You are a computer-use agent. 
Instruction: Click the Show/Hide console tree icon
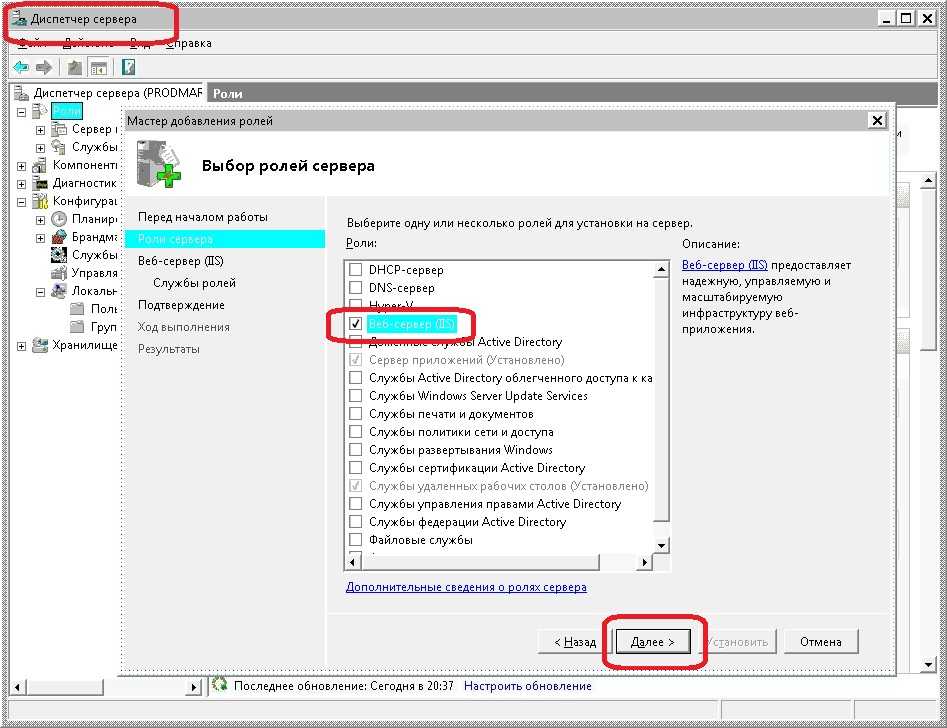tap(98, 68)
